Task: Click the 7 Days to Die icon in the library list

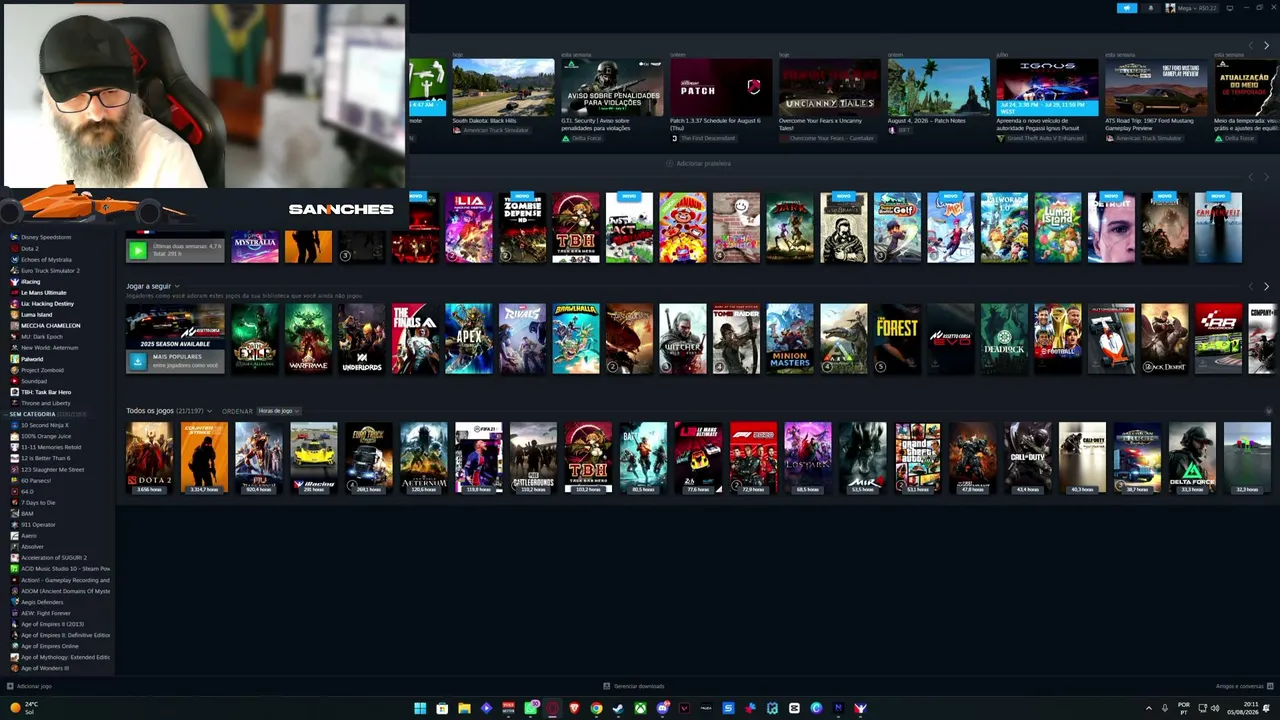Action: pyautogui.click(x=14, y=502)
